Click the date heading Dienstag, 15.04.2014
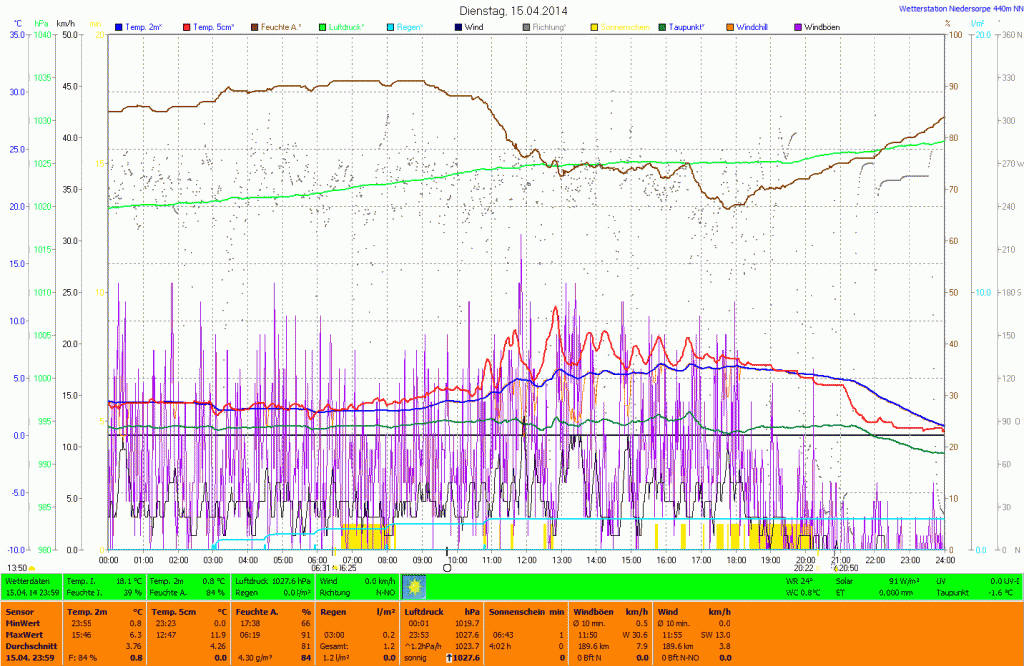The image size is (1024, 666). point(512,9)
